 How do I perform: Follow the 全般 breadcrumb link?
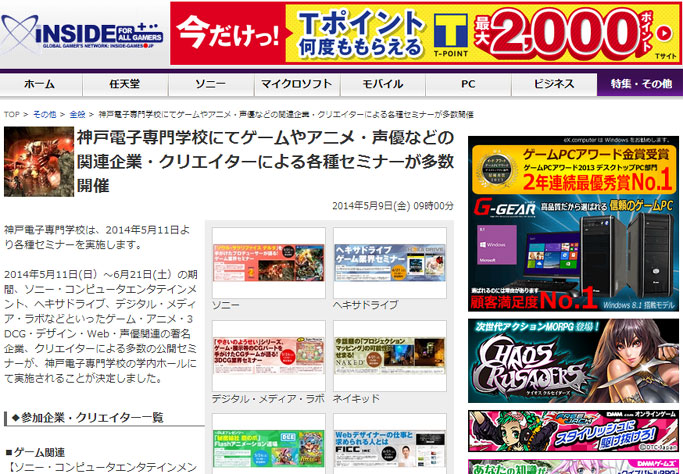tap(77, 115)
